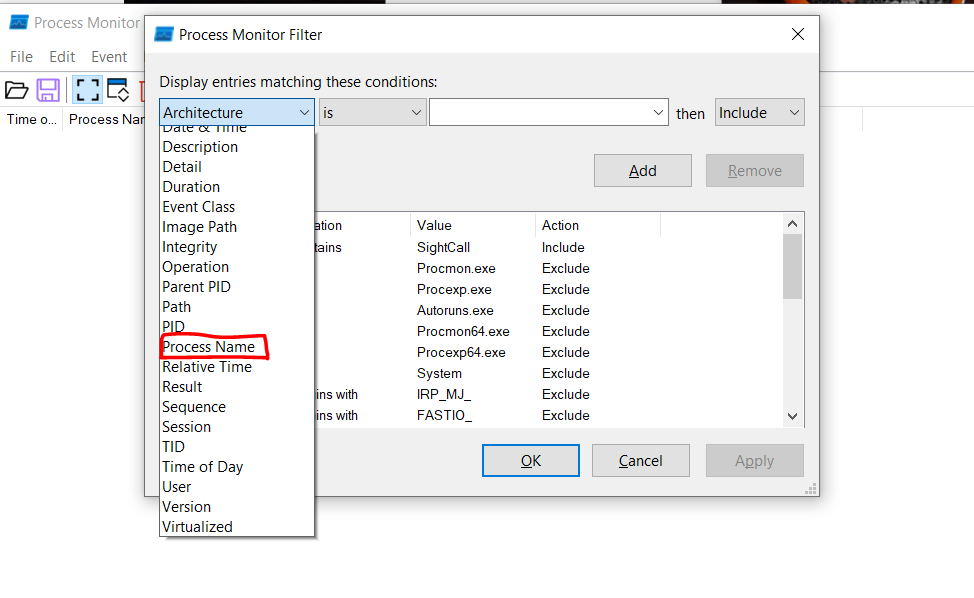Screen dimensions: 974x598
Task: Select Version in the list
Action: pos(237,507)
